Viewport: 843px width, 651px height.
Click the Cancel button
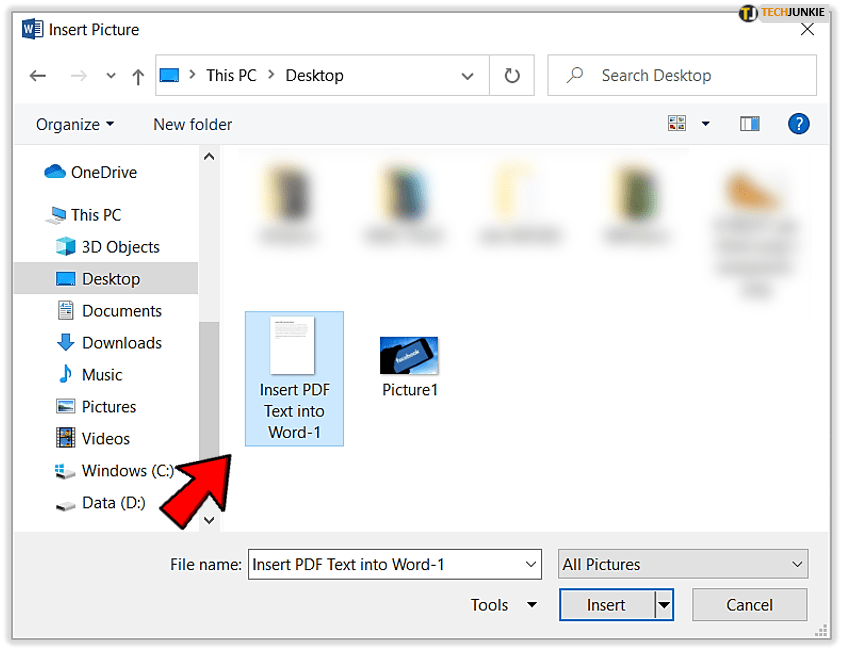(x=749, y=605)
